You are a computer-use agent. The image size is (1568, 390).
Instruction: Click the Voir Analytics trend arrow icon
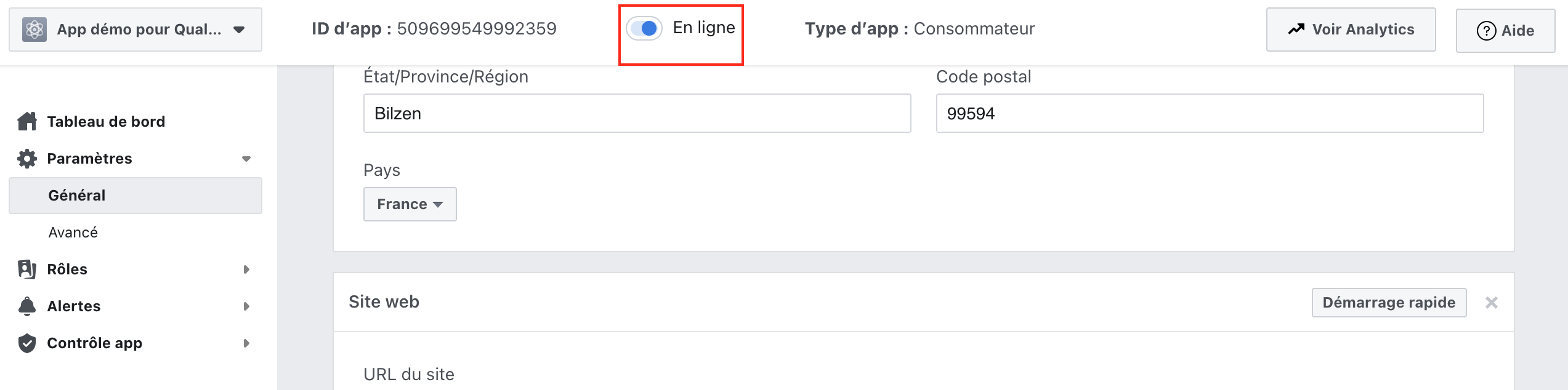(x=1296, y=29)
